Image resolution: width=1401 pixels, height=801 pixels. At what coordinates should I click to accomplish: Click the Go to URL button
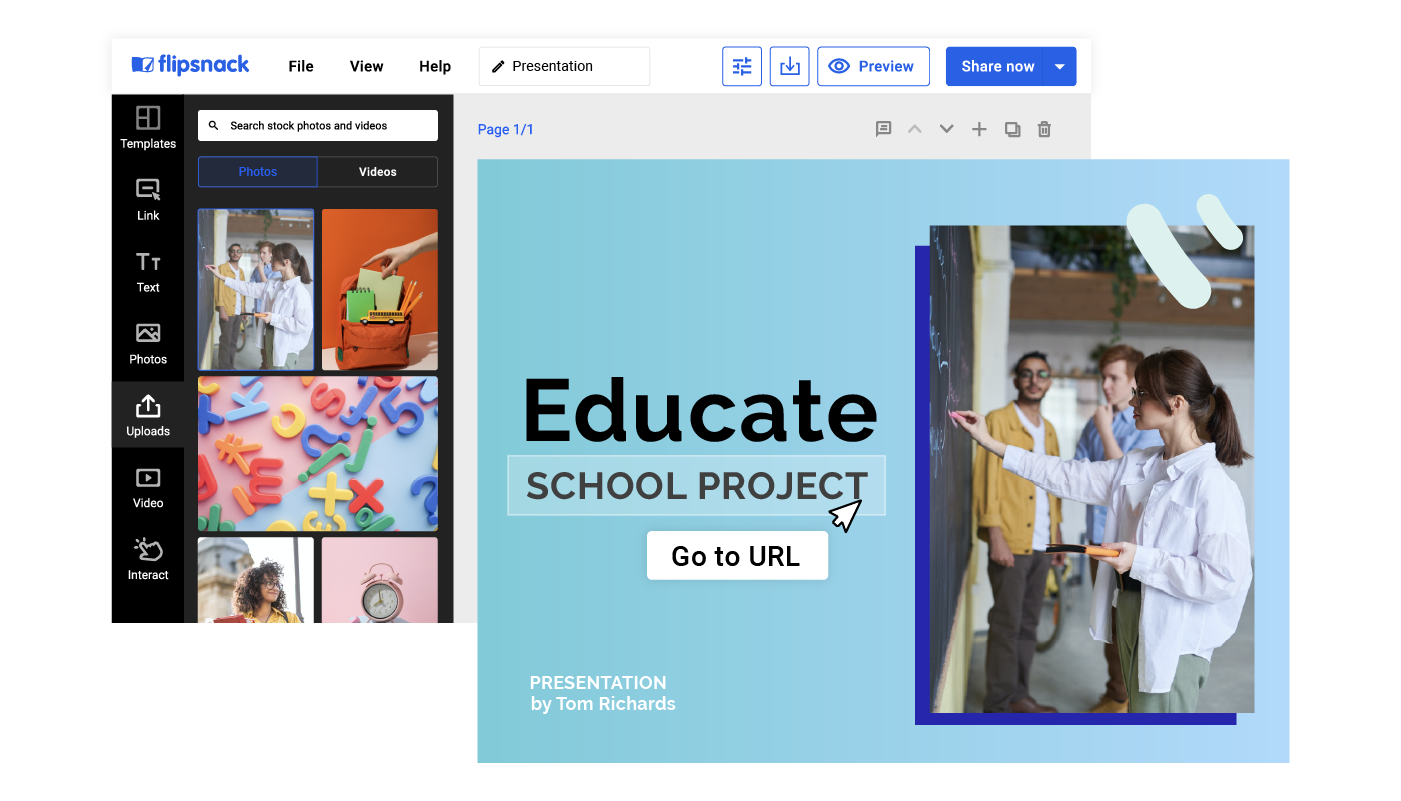(x=737, y=555)
